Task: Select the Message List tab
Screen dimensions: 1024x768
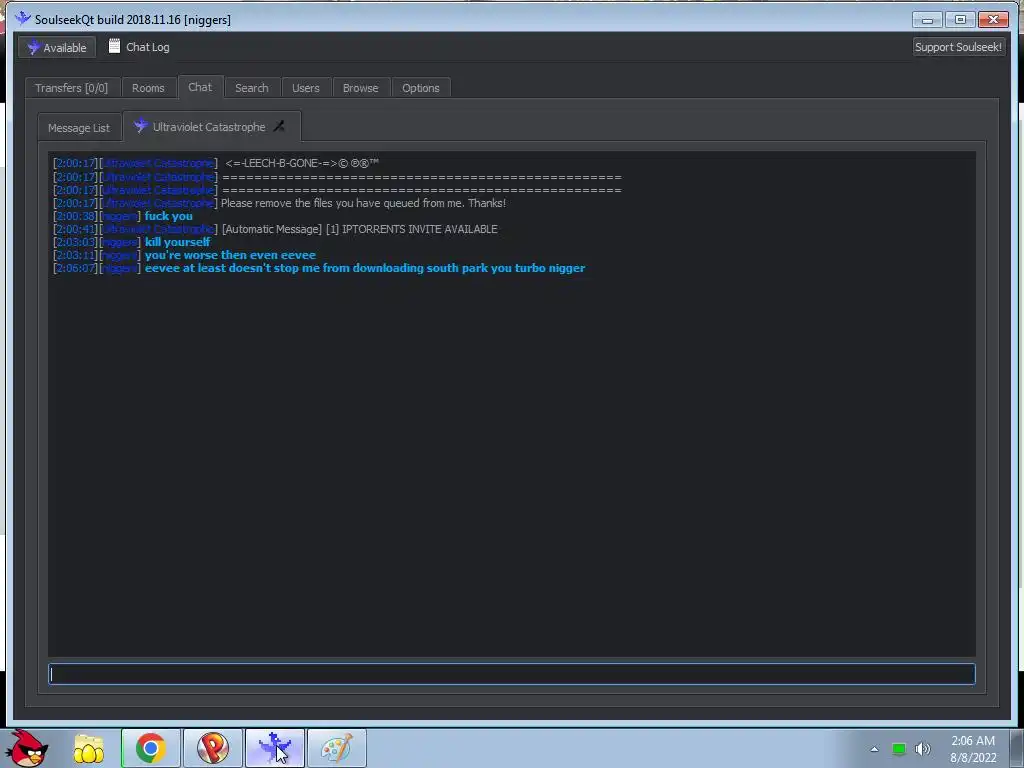Action: [x=78, y=128]
